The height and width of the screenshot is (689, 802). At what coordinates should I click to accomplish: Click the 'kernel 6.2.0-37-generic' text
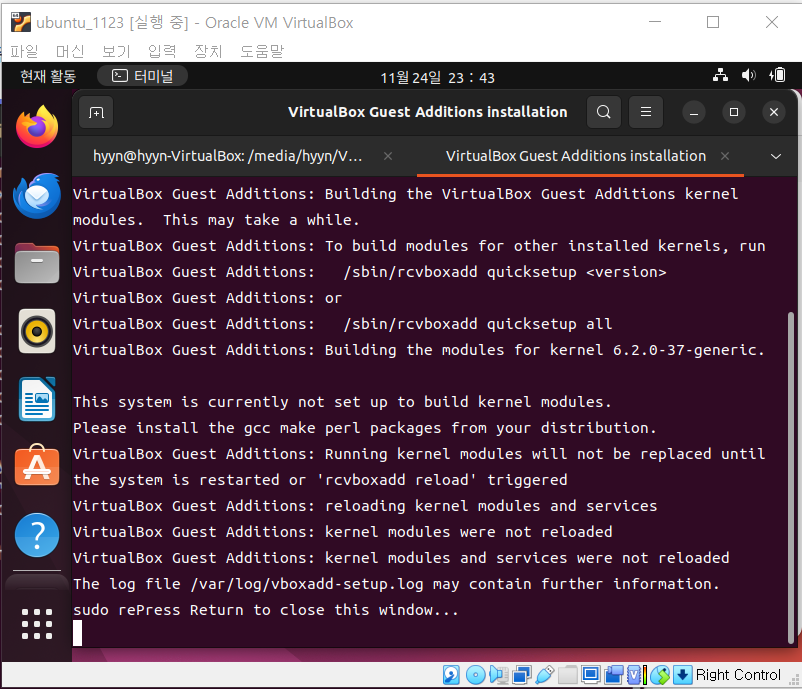[x=657, y=350]
